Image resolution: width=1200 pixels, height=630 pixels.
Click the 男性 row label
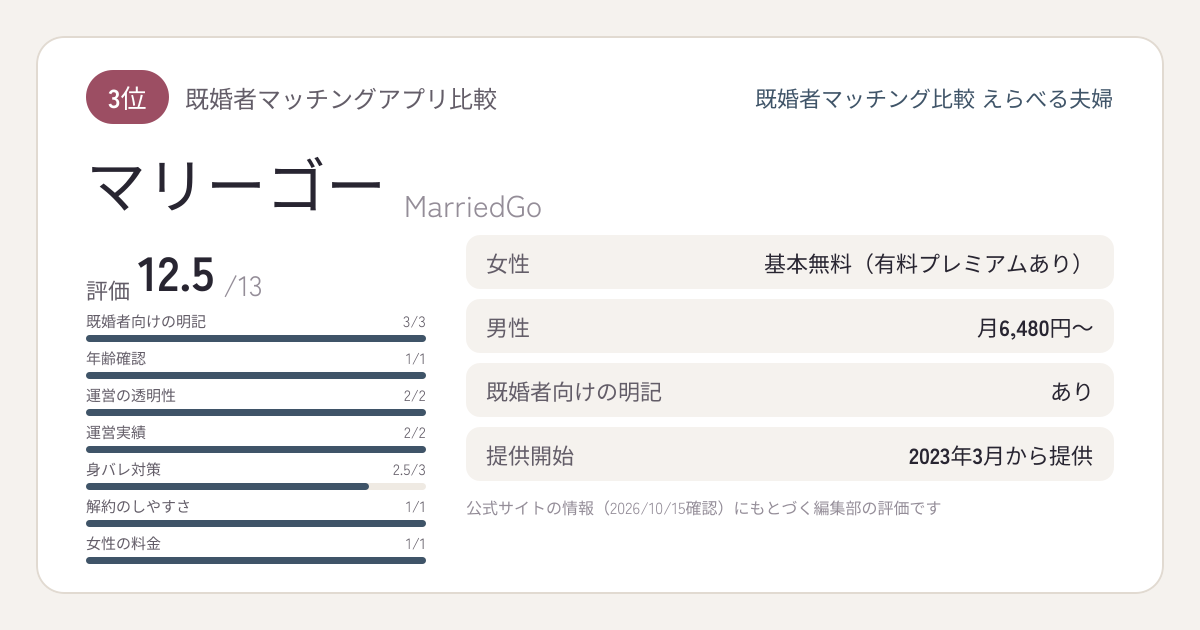pos(508,328)
